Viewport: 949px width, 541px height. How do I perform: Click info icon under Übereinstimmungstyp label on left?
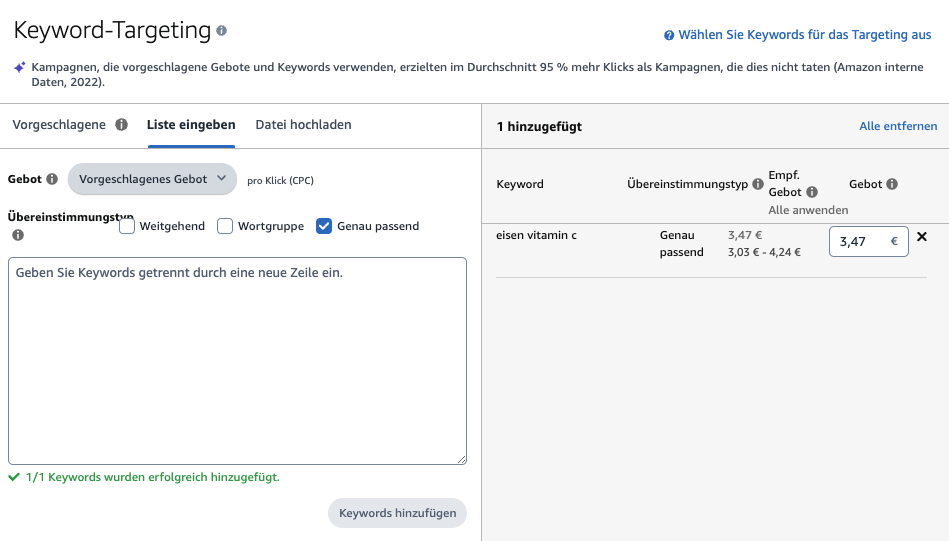[18, 235]
